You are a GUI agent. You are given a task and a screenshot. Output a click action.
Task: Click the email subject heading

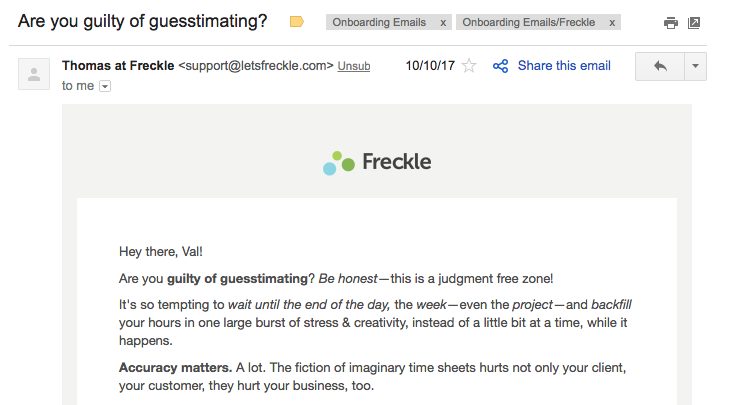(143, 21)
